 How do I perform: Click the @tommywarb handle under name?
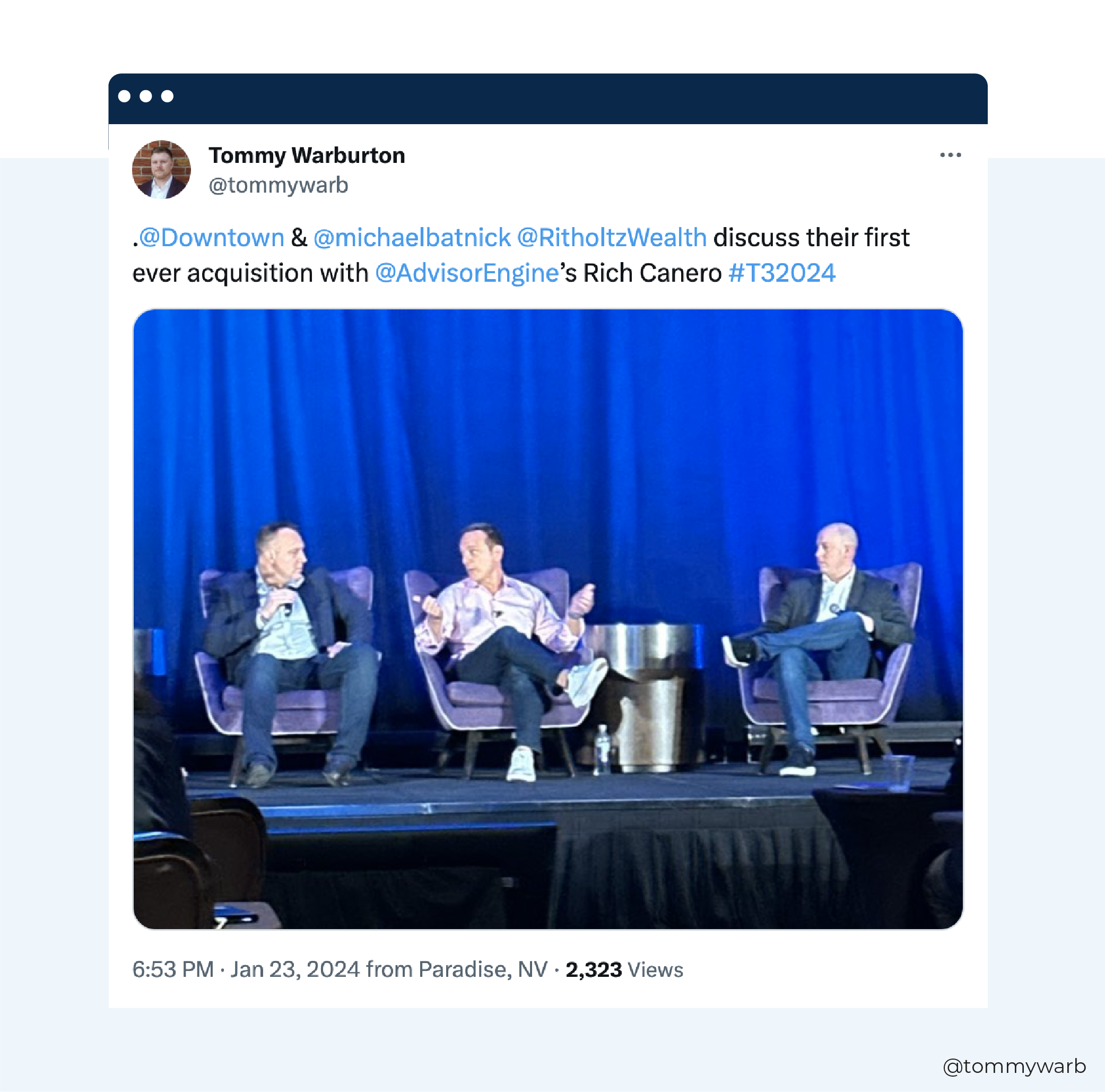[x=279, y=185]
